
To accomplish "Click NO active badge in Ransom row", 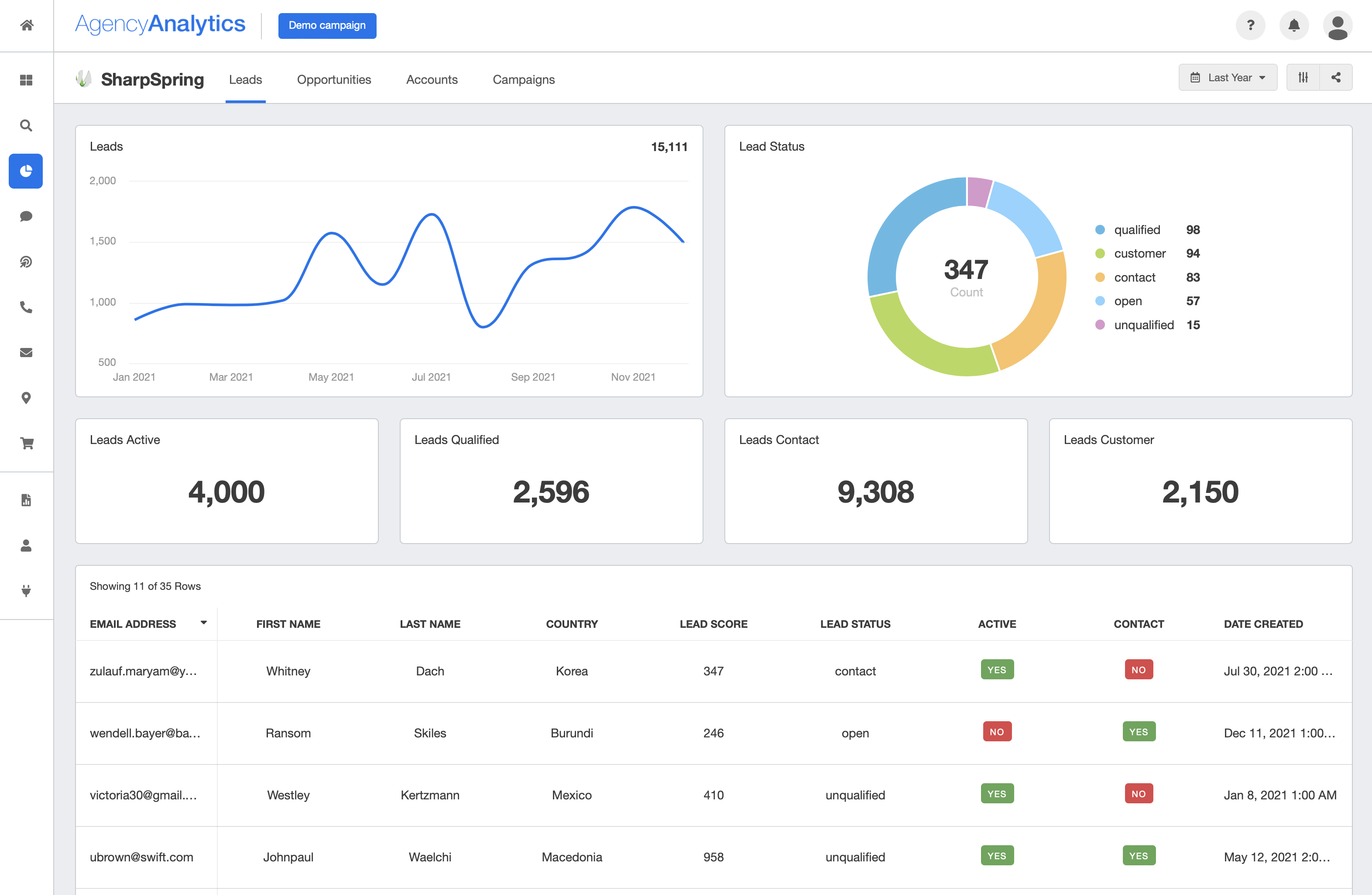I will coord(997,732).
